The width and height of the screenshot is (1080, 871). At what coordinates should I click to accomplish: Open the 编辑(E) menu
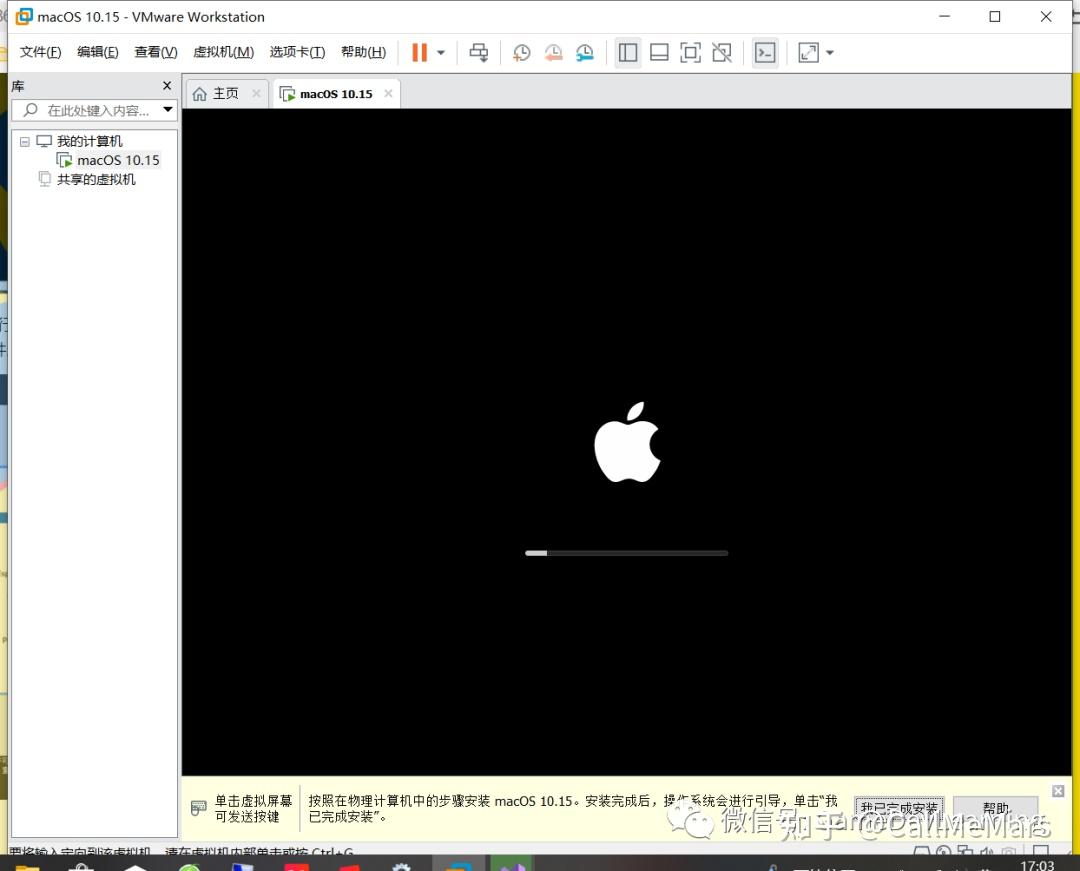tap(98, 52)
